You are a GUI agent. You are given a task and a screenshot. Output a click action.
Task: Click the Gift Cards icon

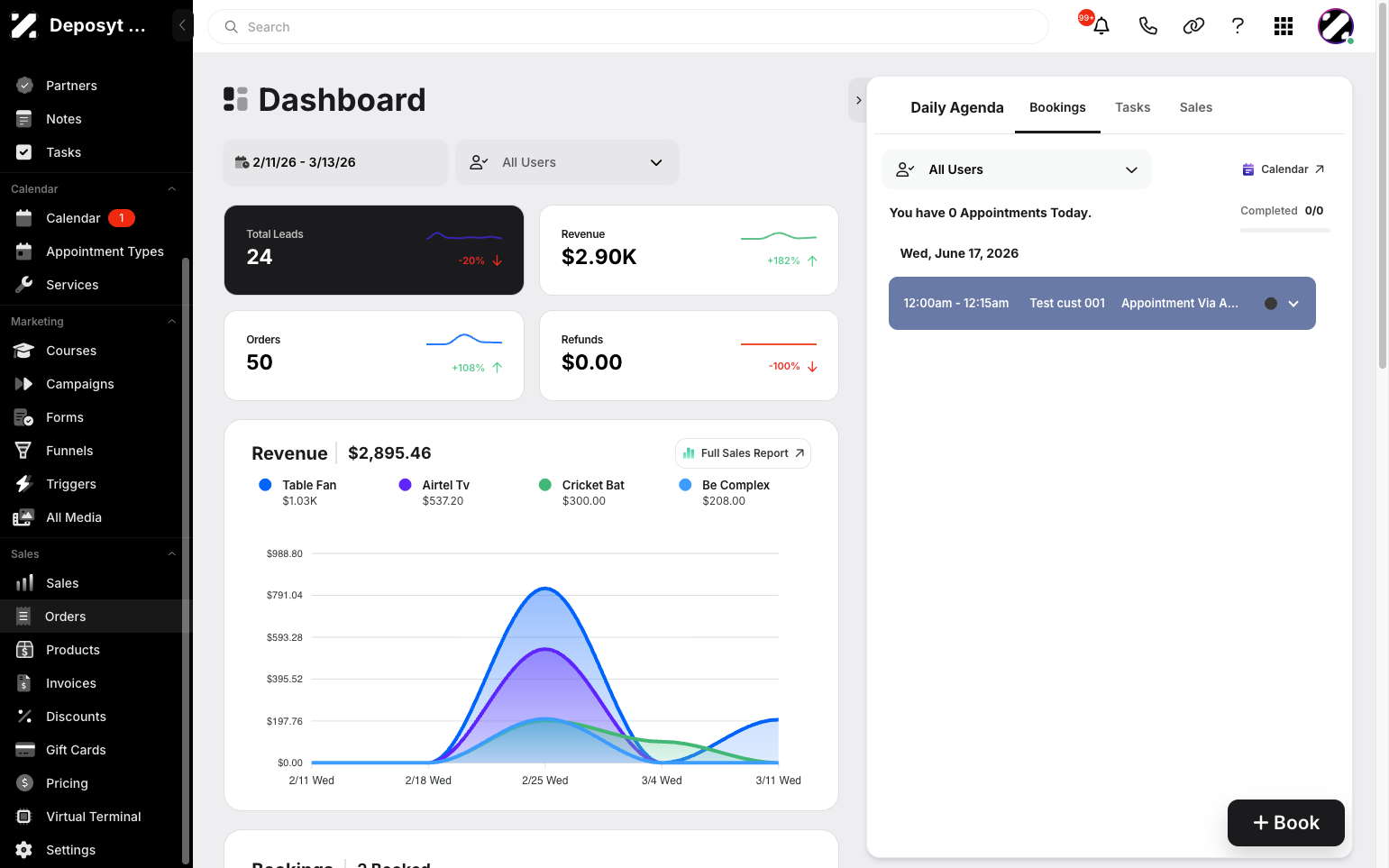point(24,750)
